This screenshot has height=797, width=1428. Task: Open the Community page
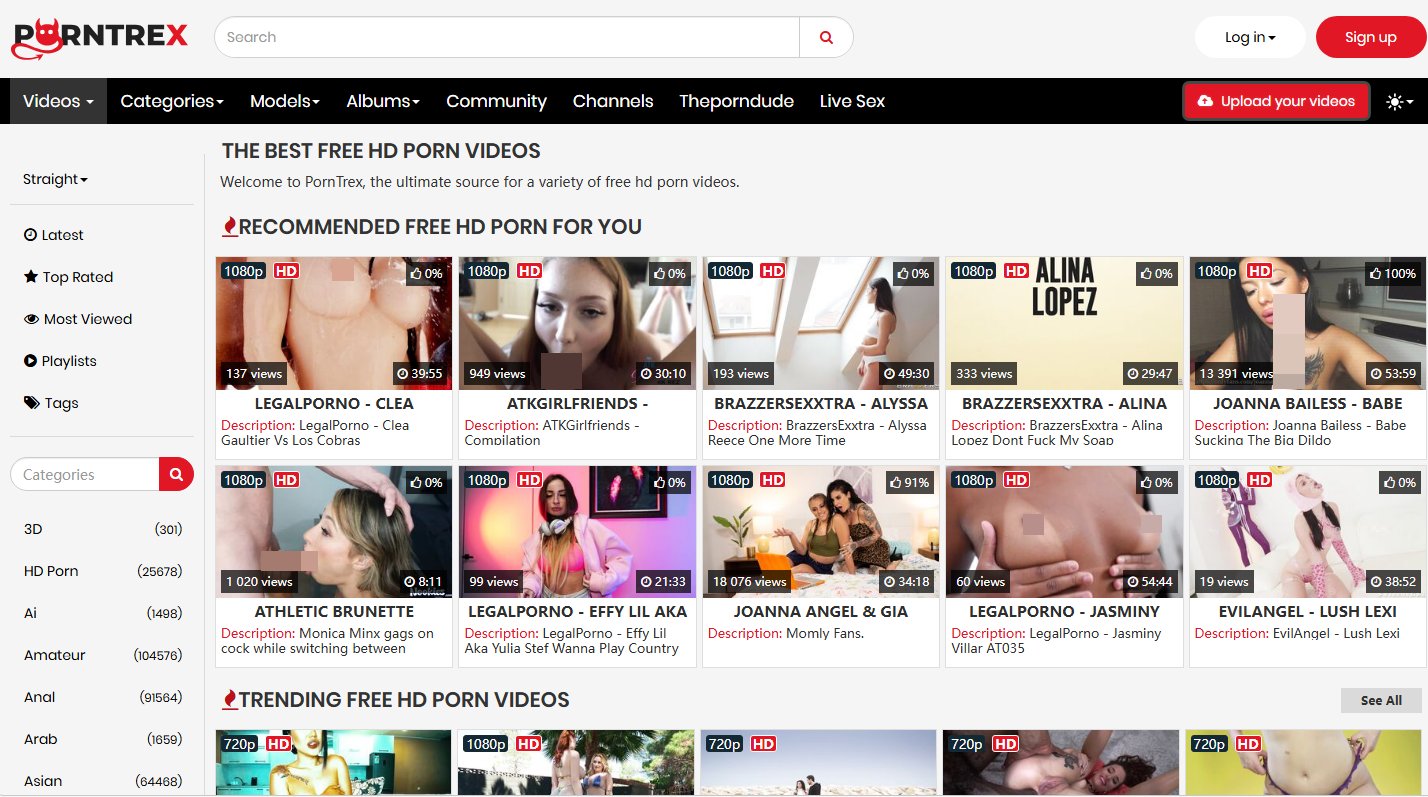coord(496,101)
